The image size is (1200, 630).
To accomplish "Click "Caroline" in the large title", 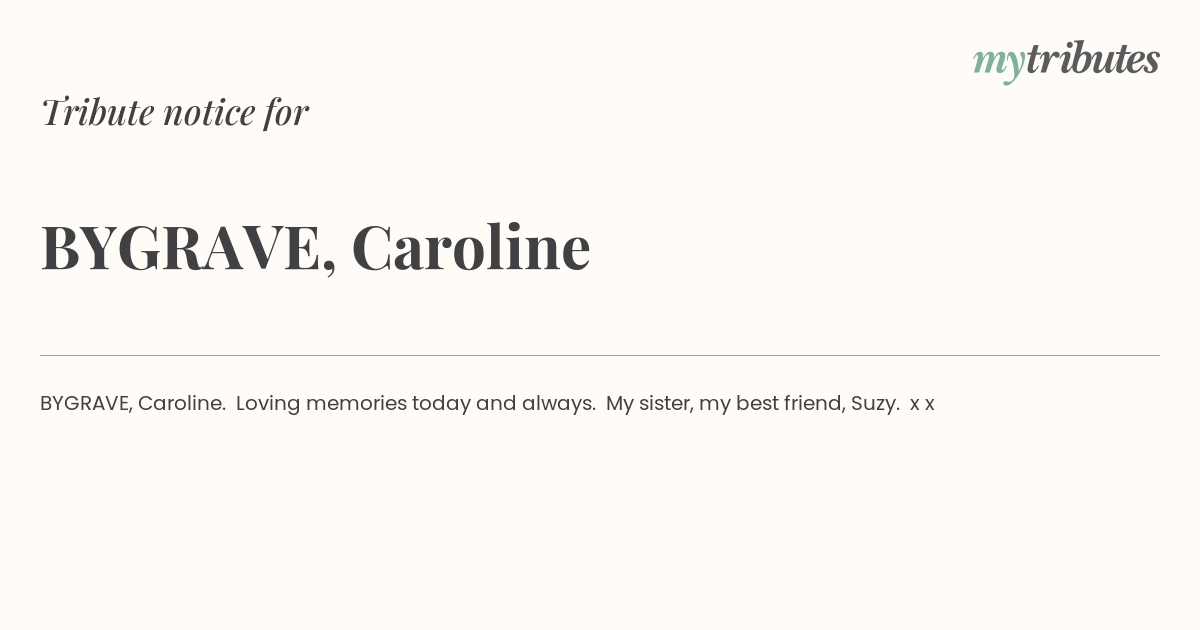I will coord(471,246).
